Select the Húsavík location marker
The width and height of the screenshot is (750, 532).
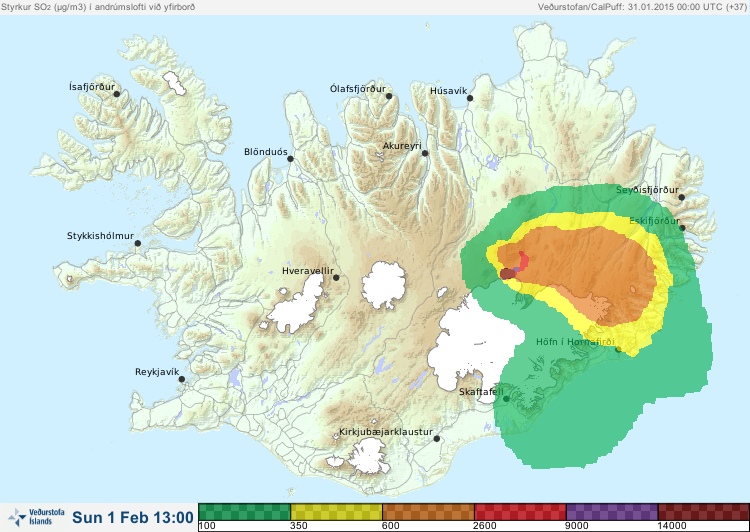[470, 98]
